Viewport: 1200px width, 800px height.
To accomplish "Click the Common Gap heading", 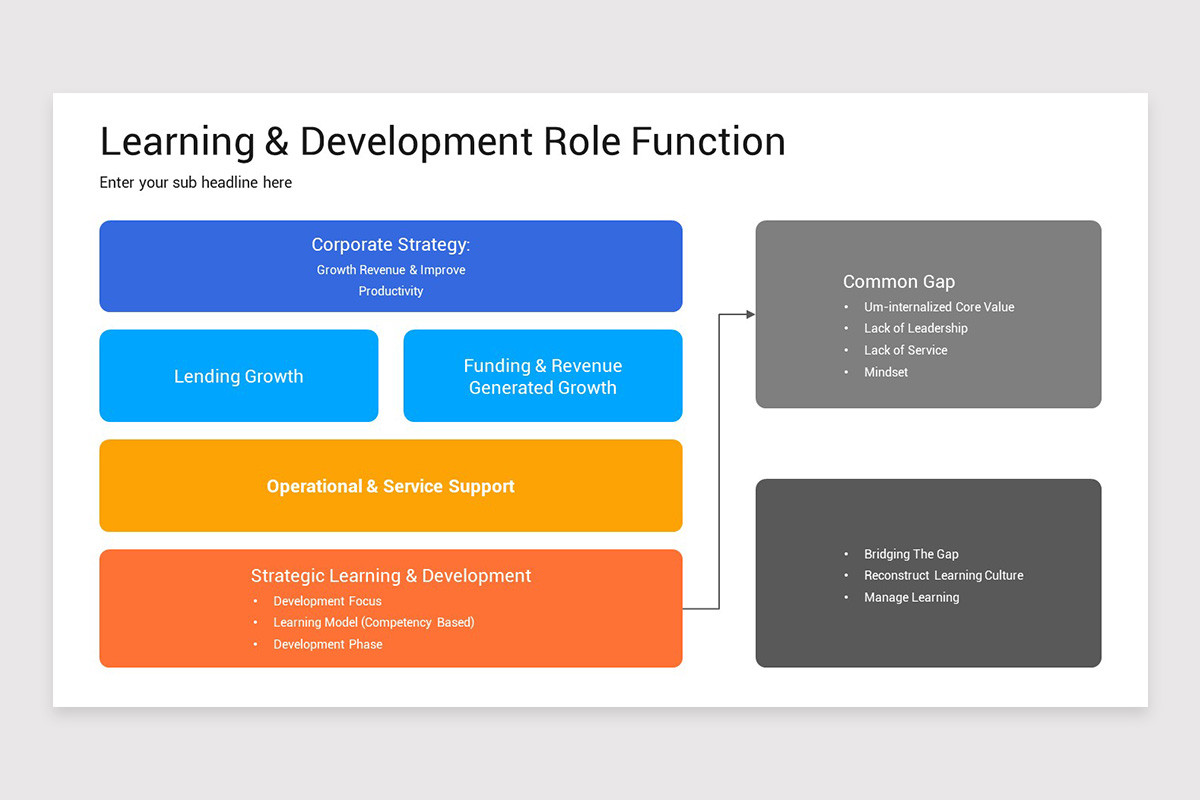I will pos(898,281).
